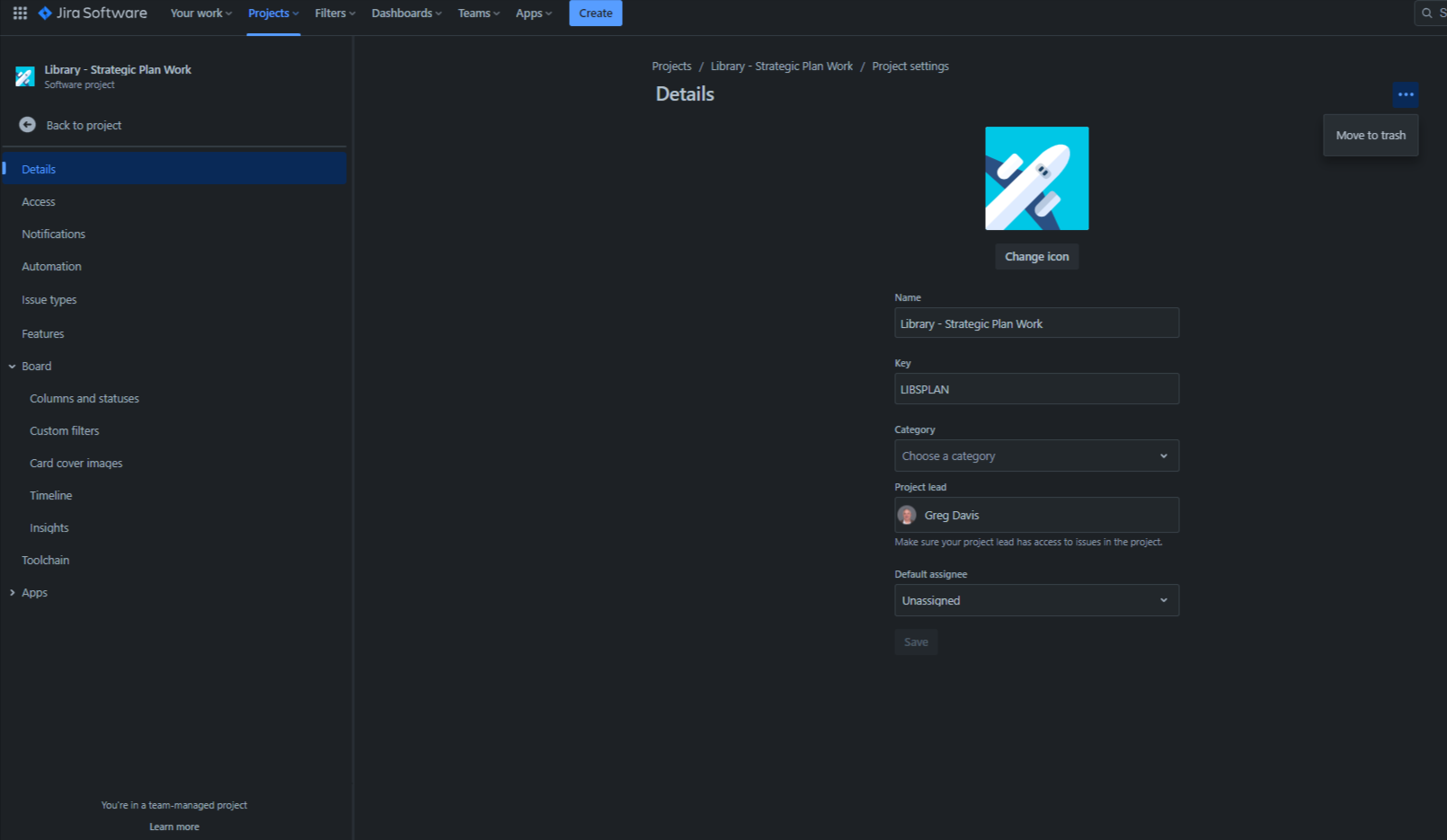Click the project avatar in the sidebar

pos(24,75)
